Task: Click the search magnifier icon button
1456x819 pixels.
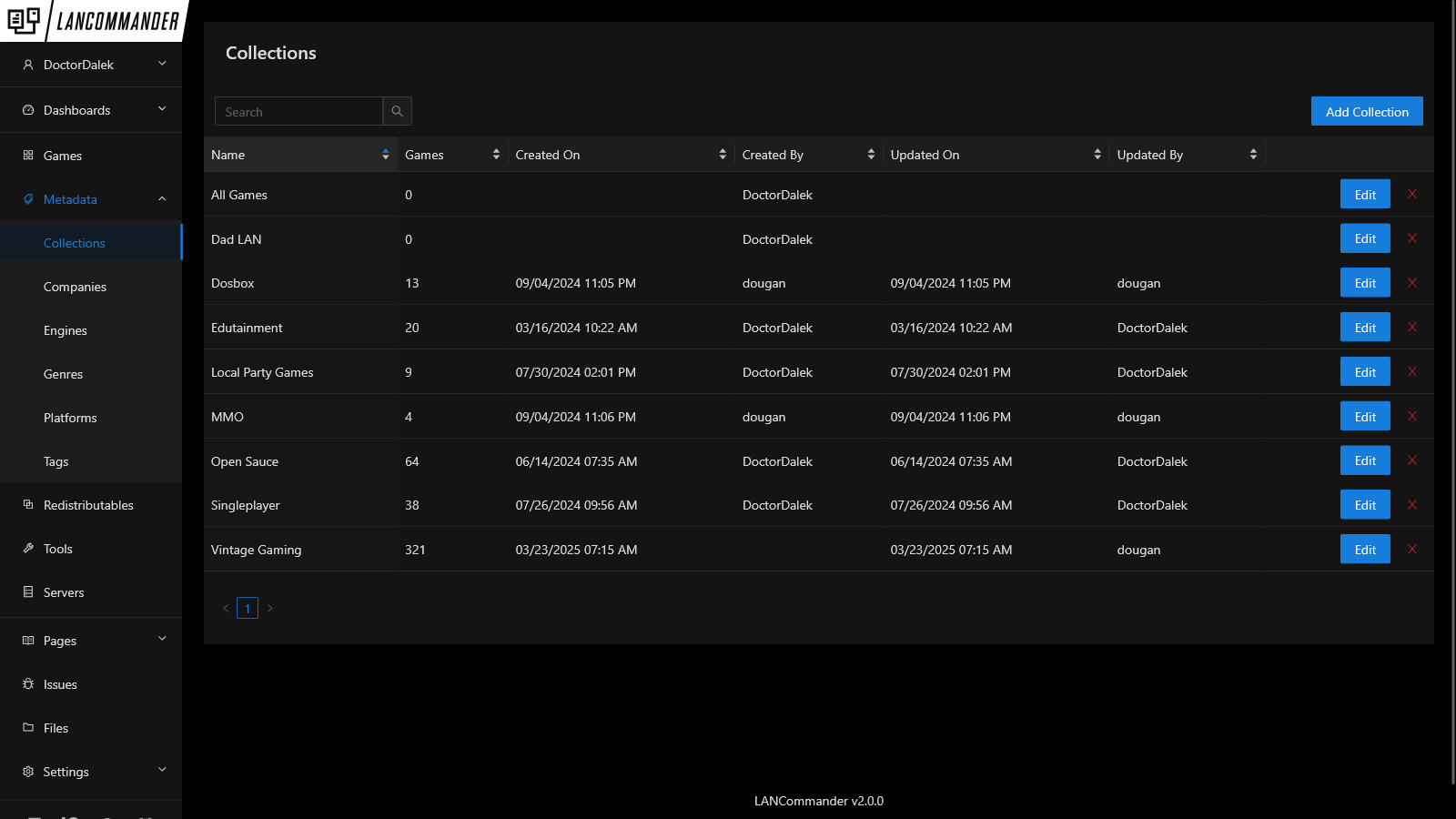Action: point(397,111)
